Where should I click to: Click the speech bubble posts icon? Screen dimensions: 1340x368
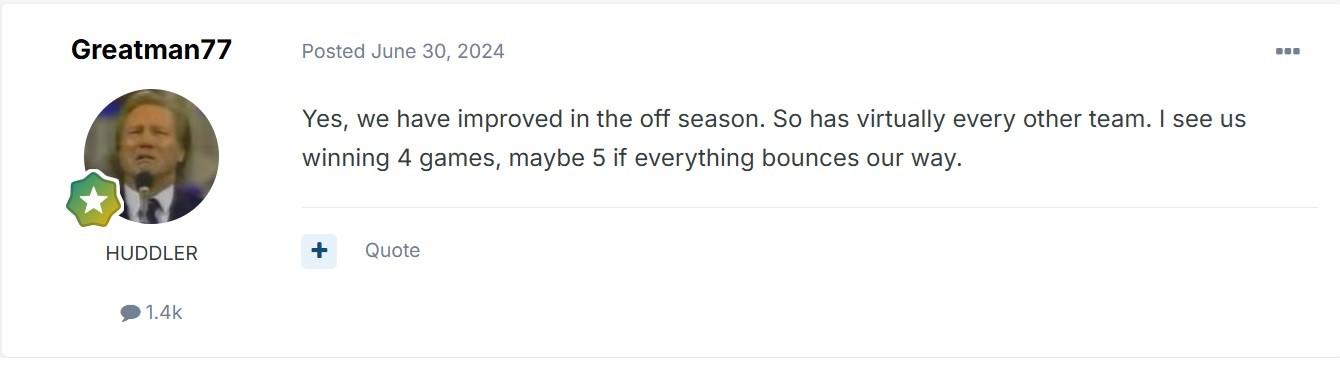click(130, 313)
